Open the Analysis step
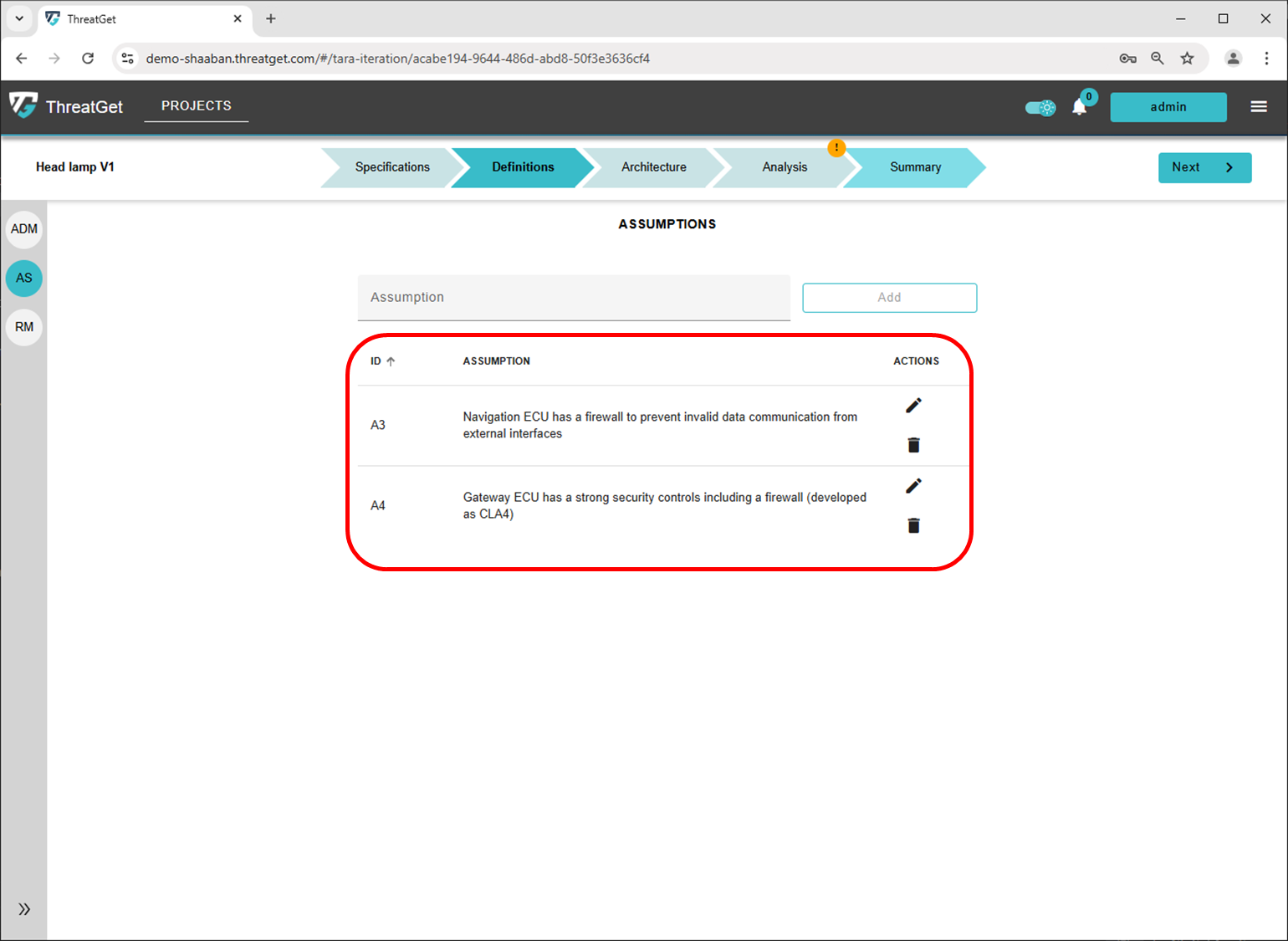Screen dimensions: 1288x941 click(785, 167)
